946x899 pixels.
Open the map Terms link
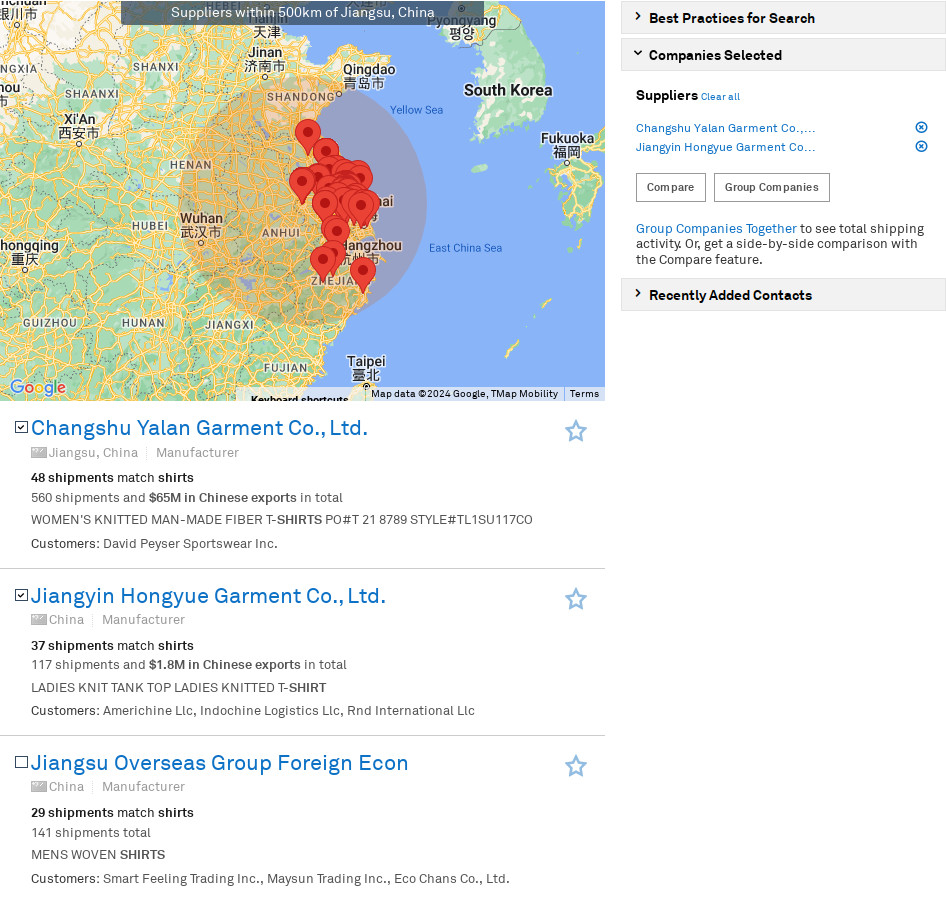point(584,394)
